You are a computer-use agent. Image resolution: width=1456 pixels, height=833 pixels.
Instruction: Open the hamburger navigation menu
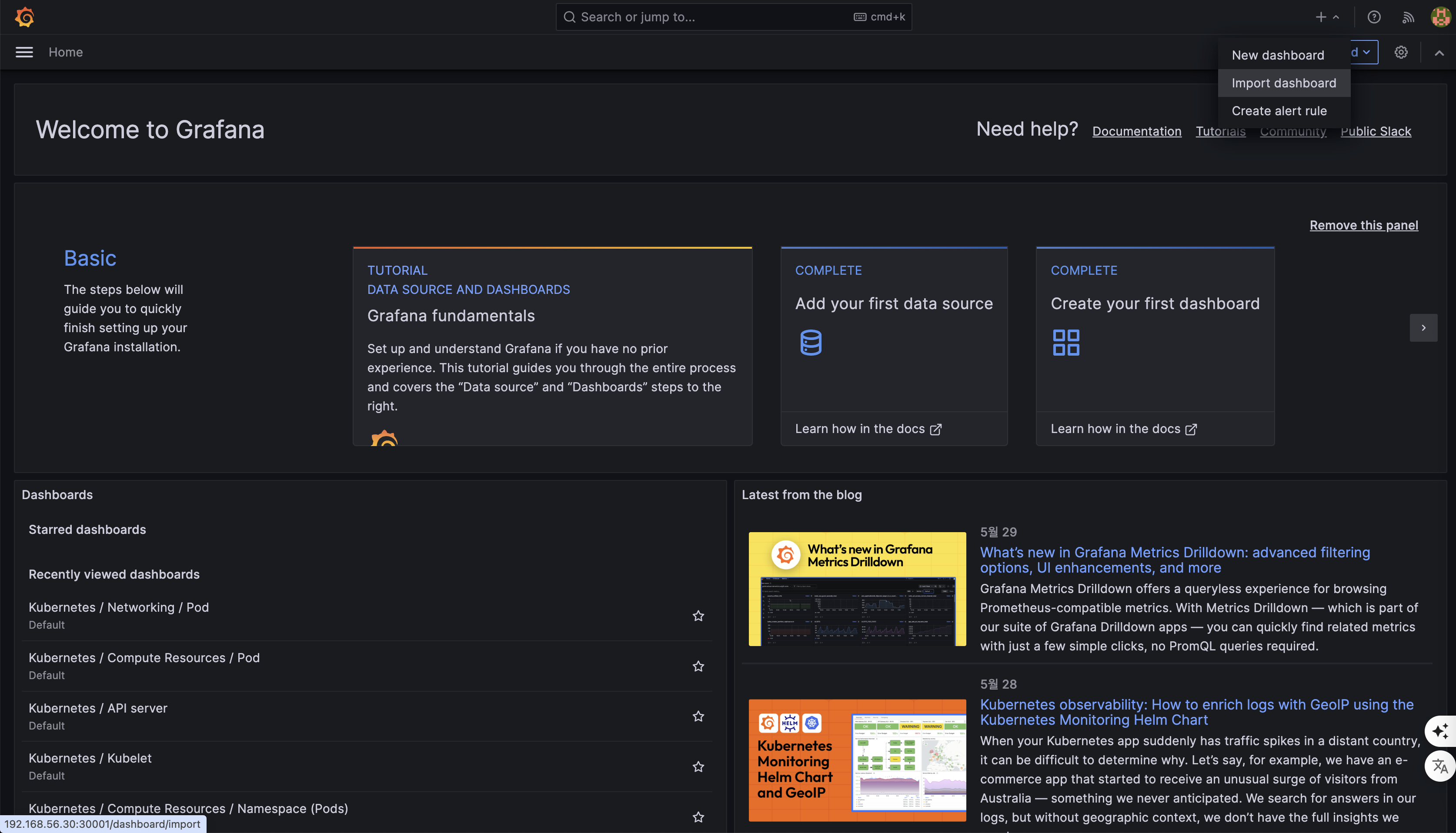point(24,52)
